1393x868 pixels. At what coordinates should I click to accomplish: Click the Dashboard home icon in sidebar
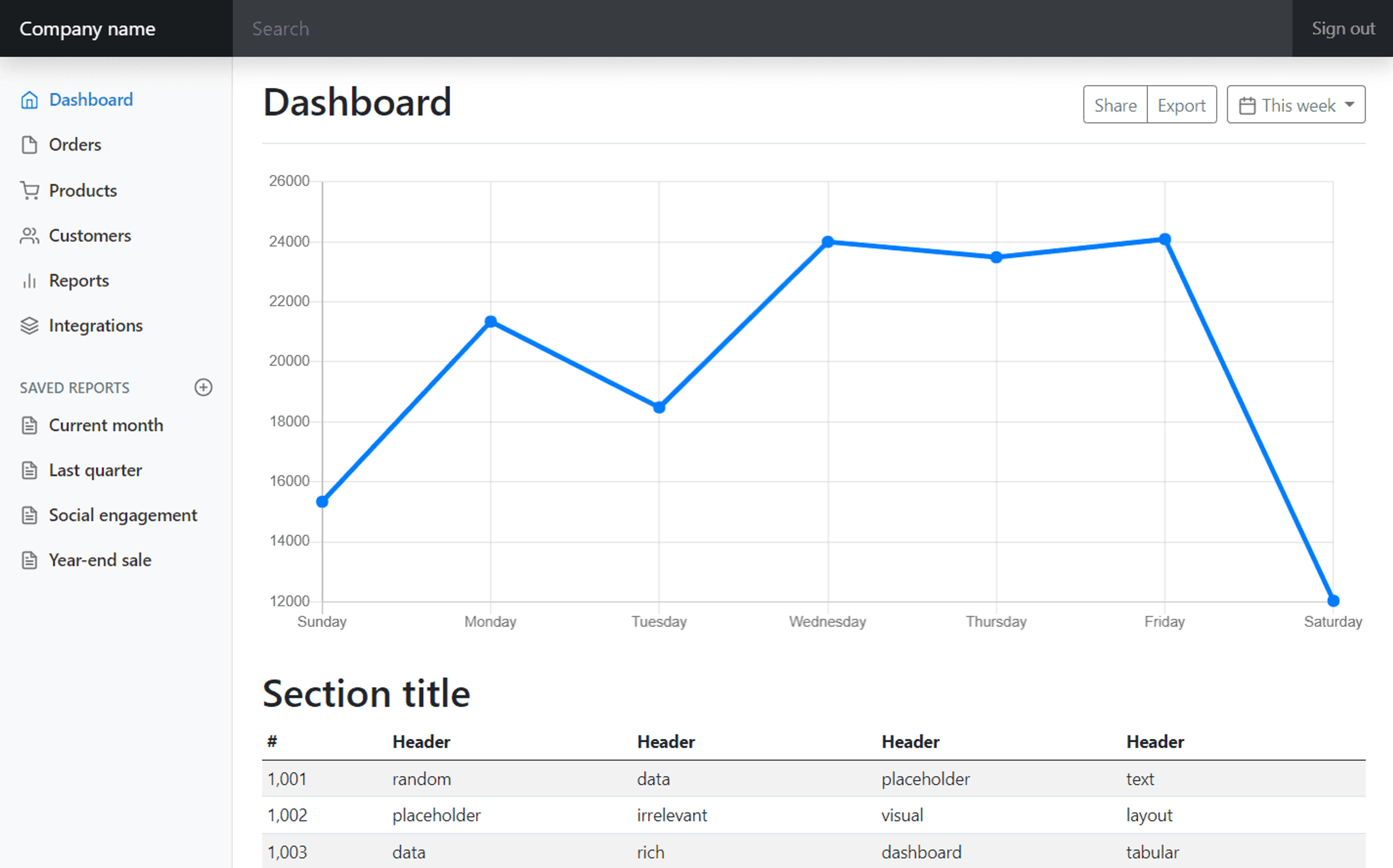coord(29,100)
